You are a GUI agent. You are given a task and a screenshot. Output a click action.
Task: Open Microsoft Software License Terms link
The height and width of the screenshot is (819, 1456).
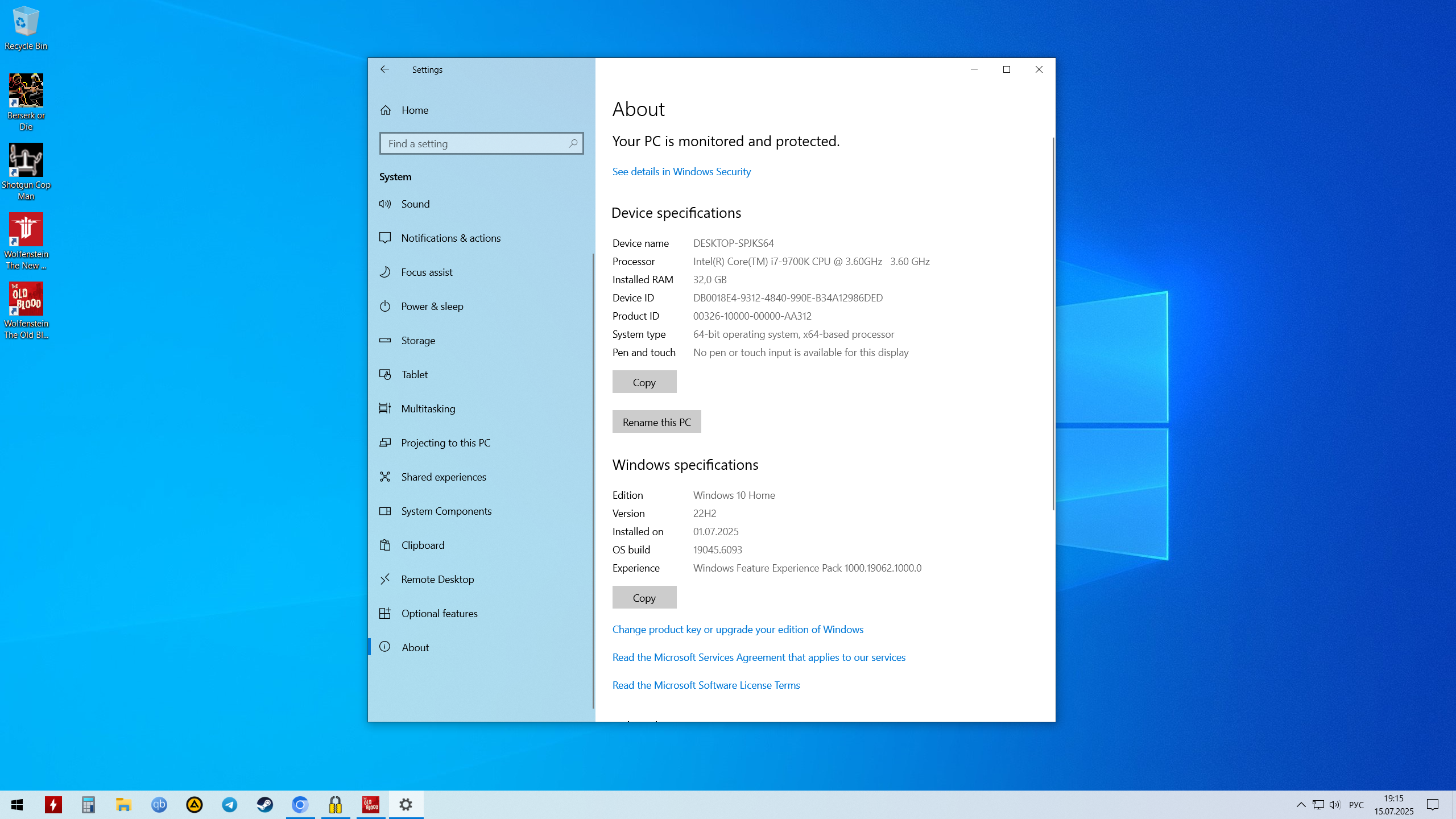point(706,685)
